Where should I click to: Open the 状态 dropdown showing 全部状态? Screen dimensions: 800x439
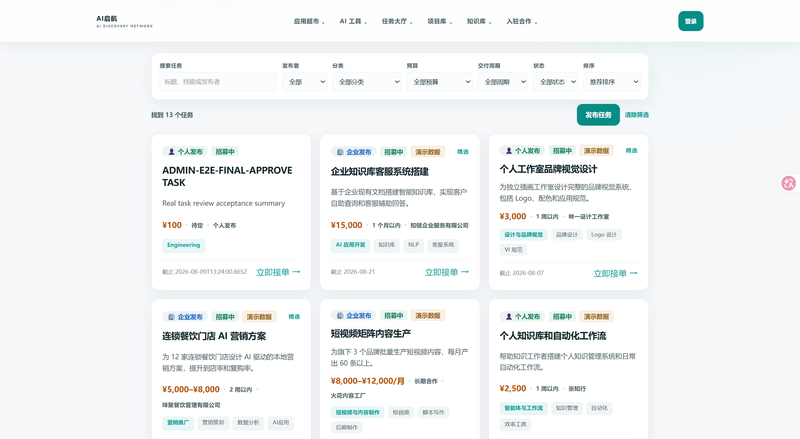pyautogui.click(x=555, y=82)
